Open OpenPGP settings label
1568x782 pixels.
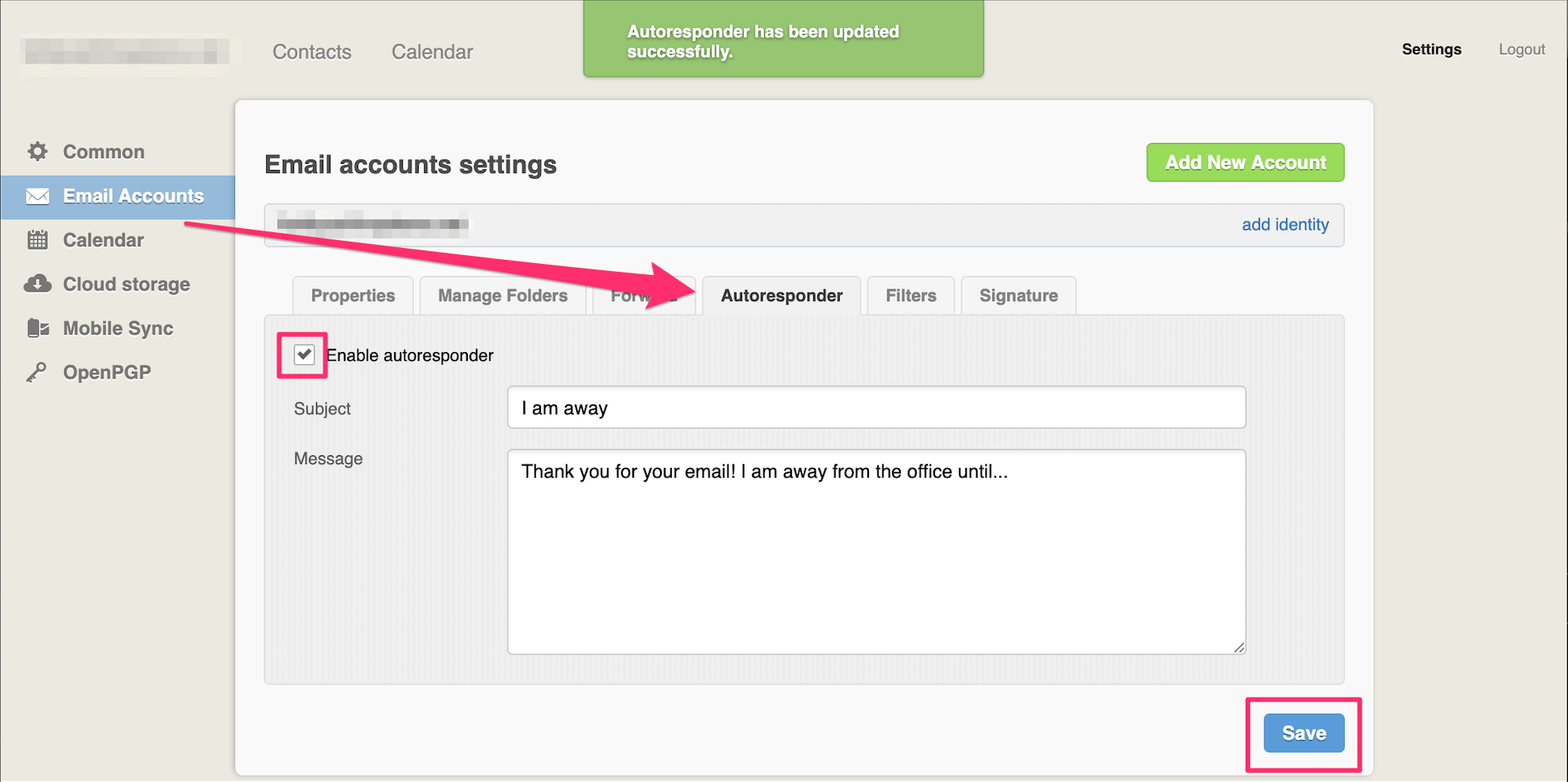(107, 372)
